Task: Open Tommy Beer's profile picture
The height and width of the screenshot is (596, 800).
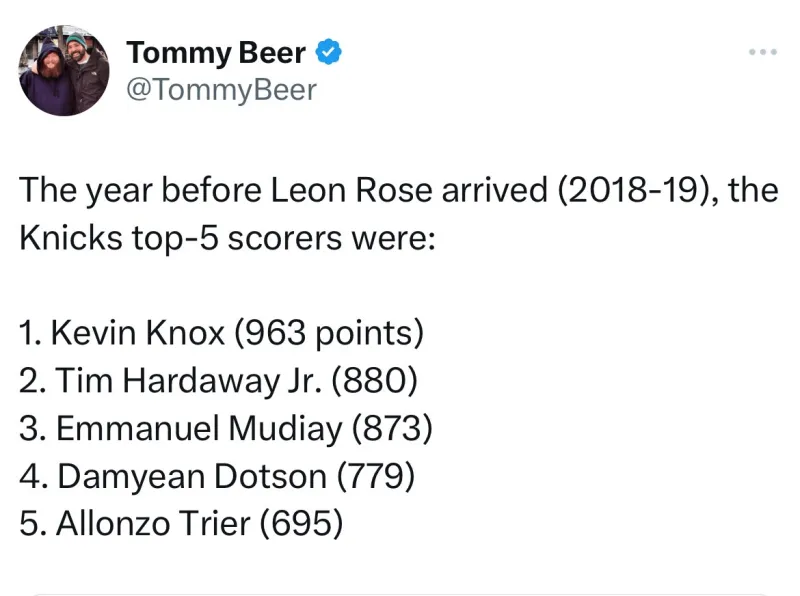Action: (x=64, y=71)
